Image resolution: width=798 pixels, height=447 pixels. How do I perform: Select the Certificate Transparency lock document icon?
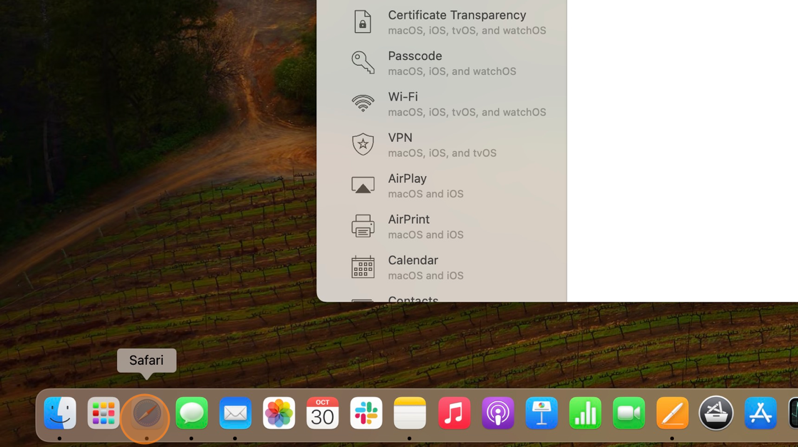tap(362, 22)
